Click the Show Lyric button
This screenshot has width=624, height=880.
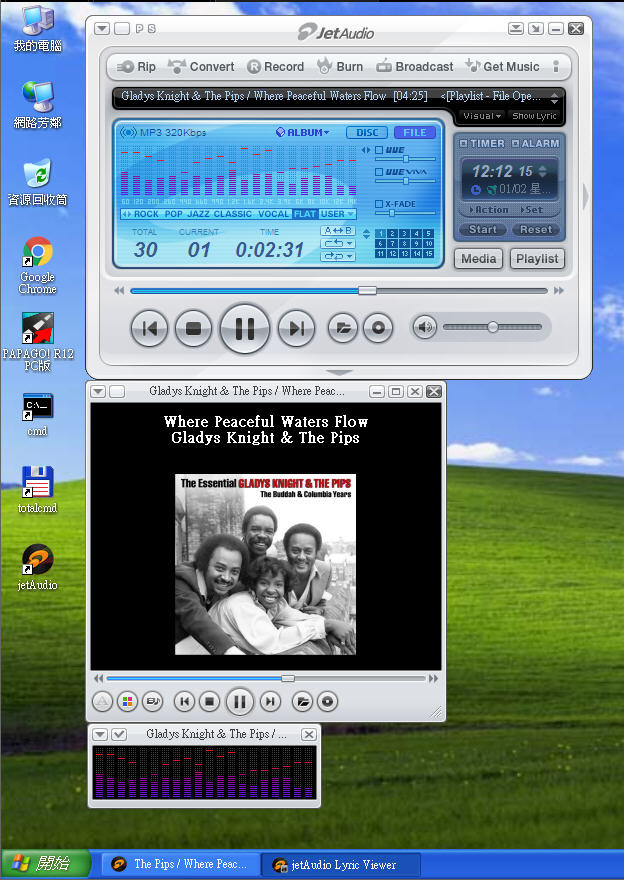click(x=534, y=116)
